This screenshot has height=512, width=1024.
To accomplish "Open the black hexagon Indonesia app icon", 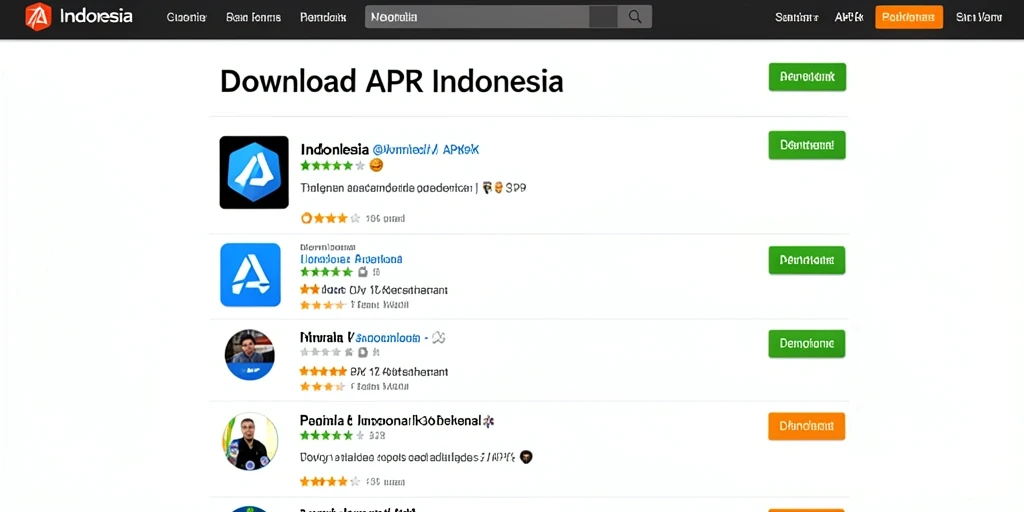I will click(x=254, y=172).
